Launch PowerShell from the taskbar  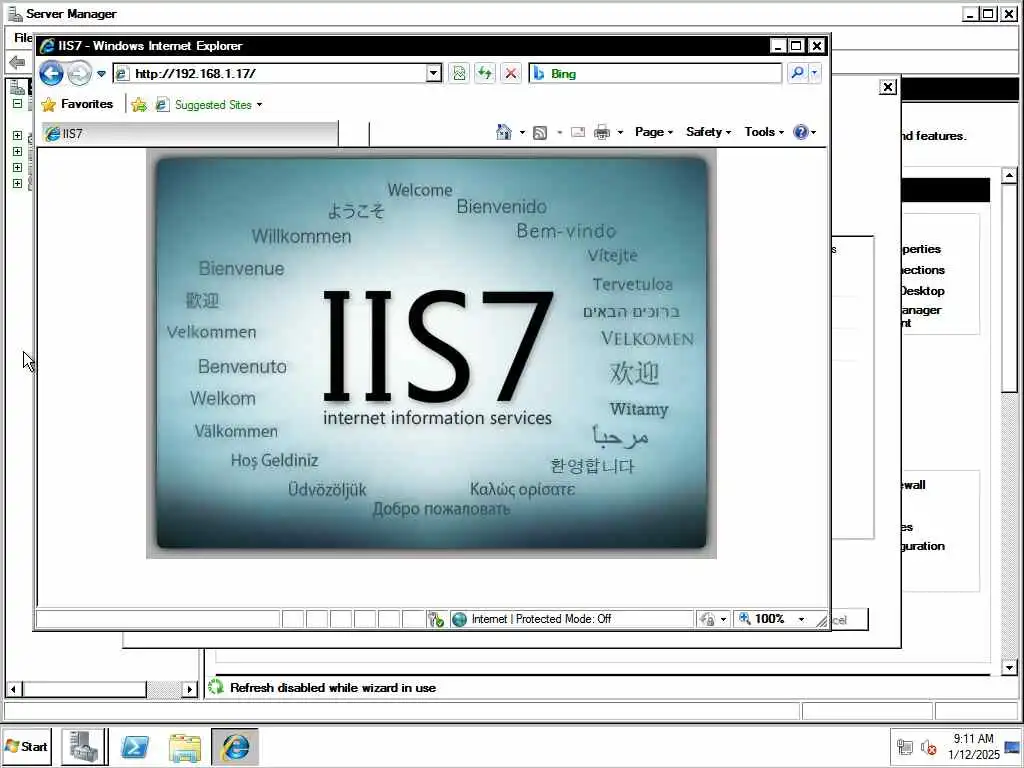coord(135,746)
